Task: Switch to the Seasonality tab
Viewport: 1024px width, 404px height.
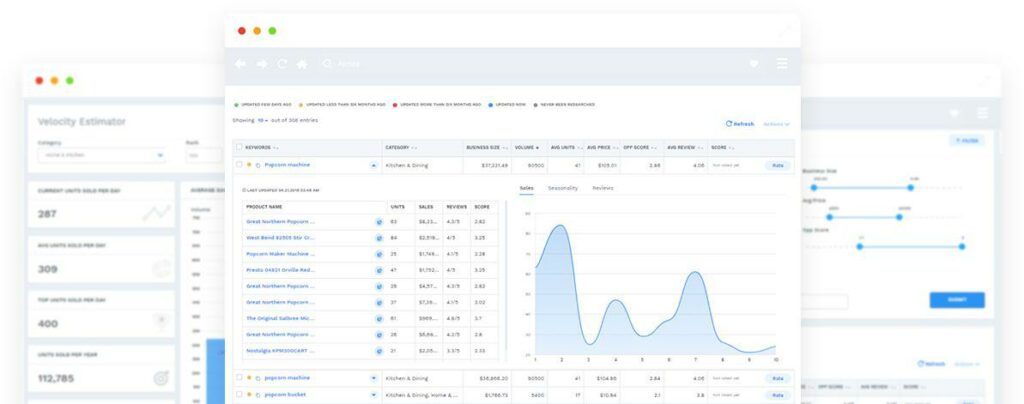Action: coord(563,188)
